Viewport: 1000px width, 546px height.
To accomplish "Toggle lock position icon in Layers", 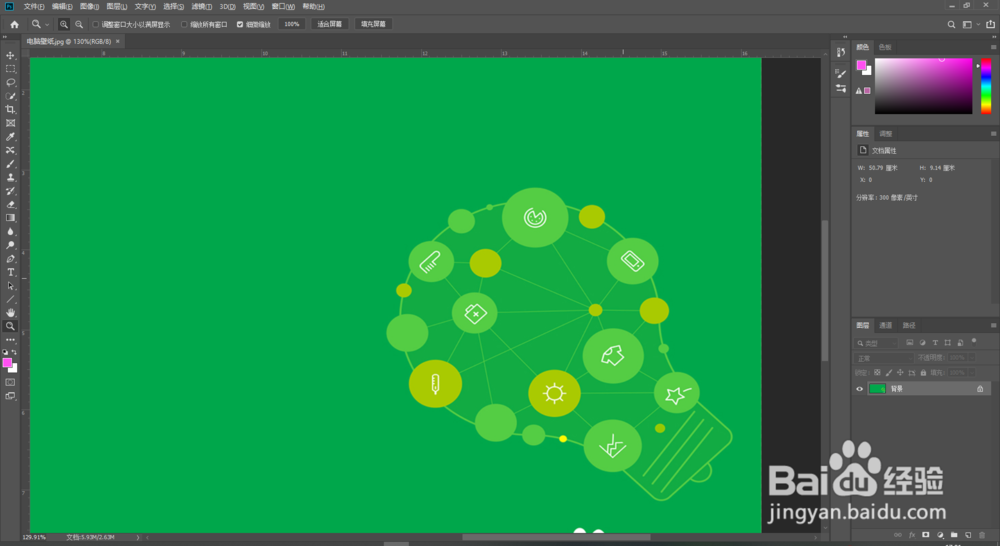I will [x=901, y=373].
